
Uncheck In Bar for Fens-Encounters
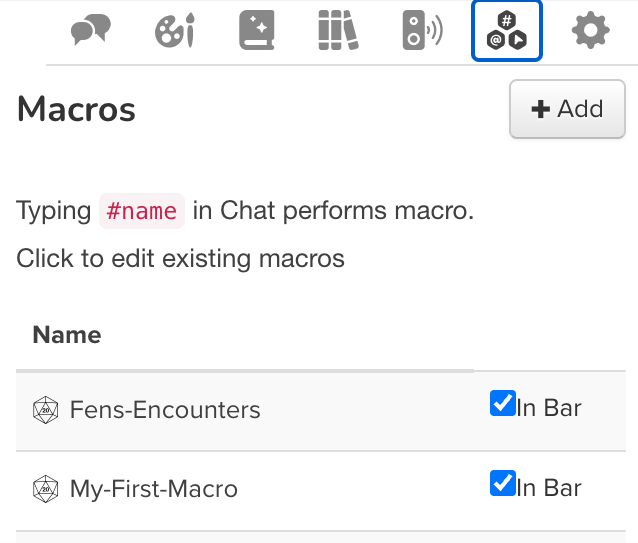coord(502,404)
